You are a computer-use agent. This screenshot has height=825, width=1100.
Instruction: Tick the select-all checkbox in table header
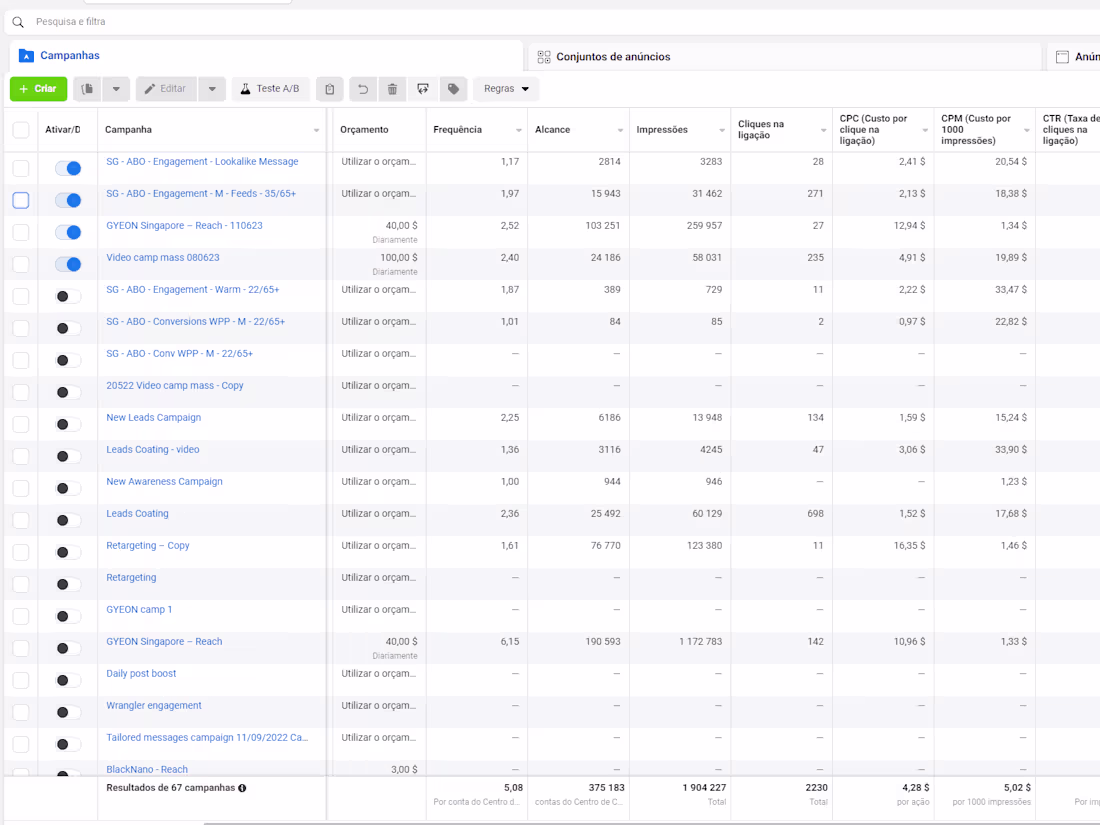pos(21,130)
